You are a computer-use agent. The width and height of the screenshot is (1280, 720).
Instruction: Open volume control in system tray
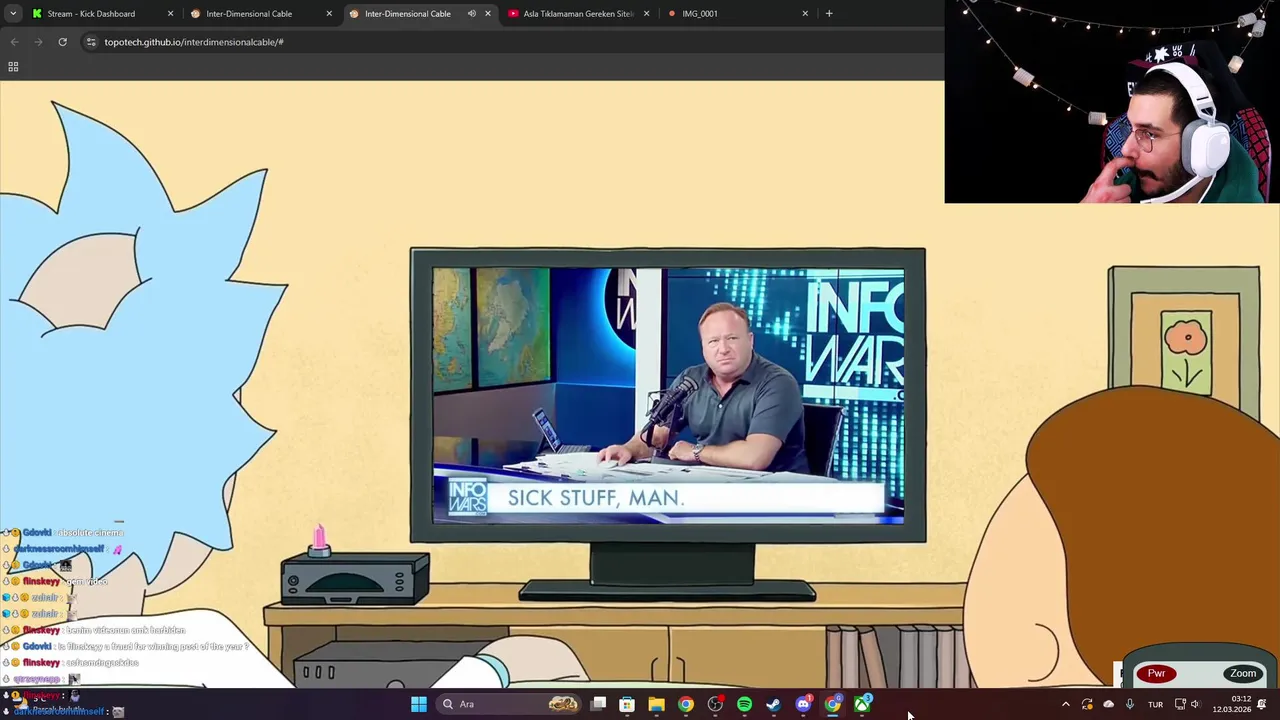tap(1195, 704)
